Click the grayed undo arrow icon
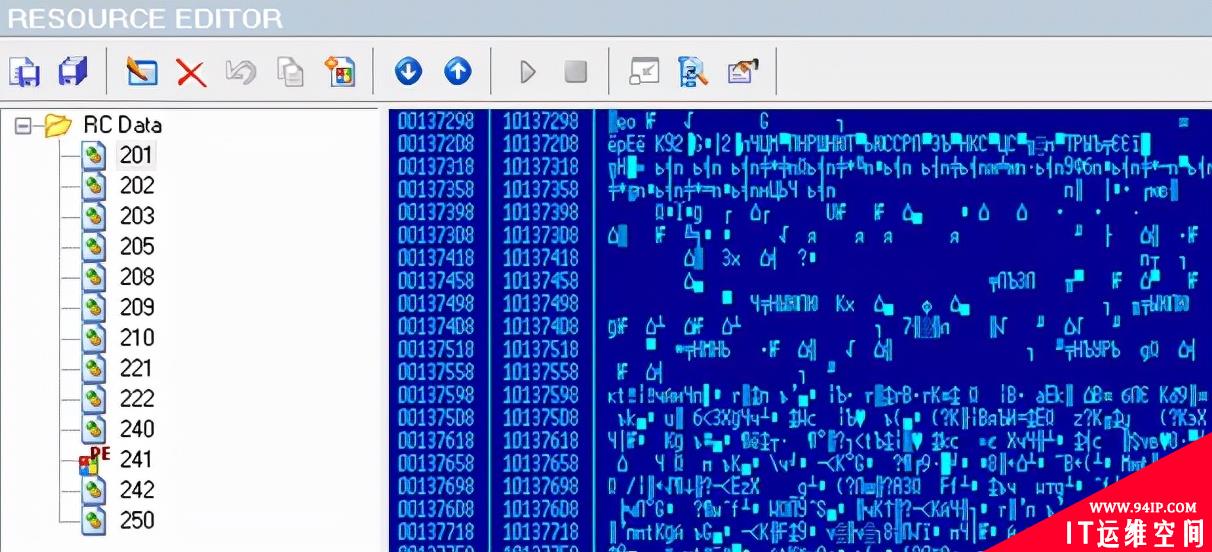 [241, 72]
